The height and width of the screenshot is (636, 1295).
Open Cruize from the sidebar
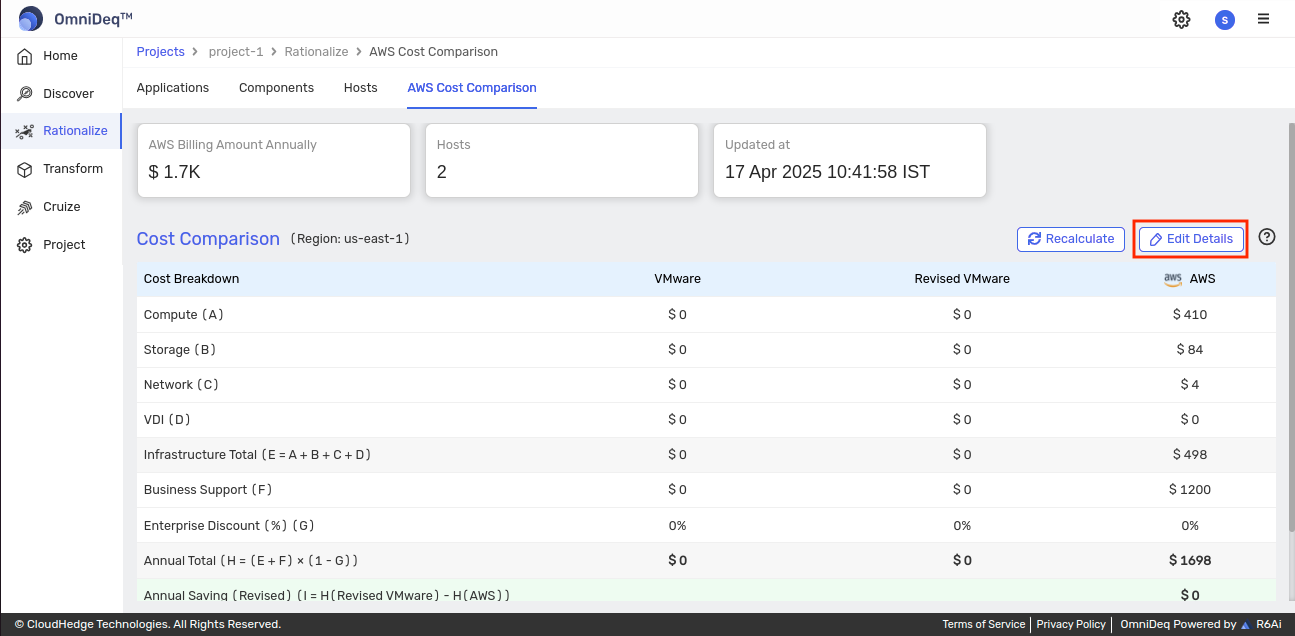point(61,207)
